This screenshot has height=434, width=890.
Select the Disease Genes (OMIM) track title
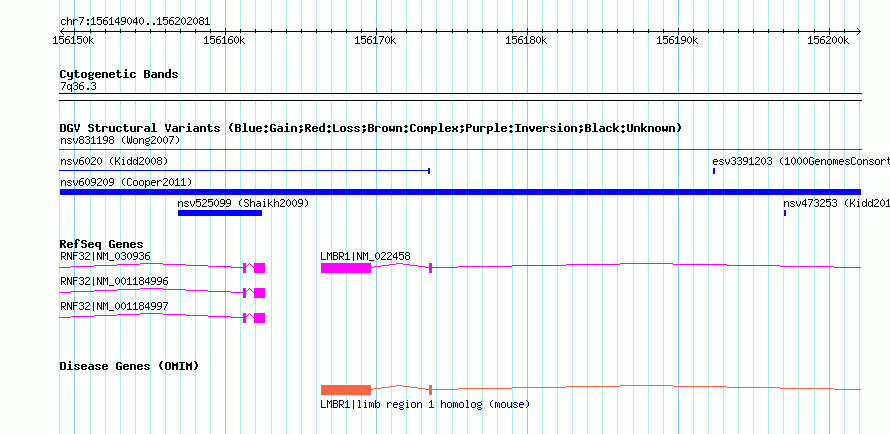(x=129, y=366)
